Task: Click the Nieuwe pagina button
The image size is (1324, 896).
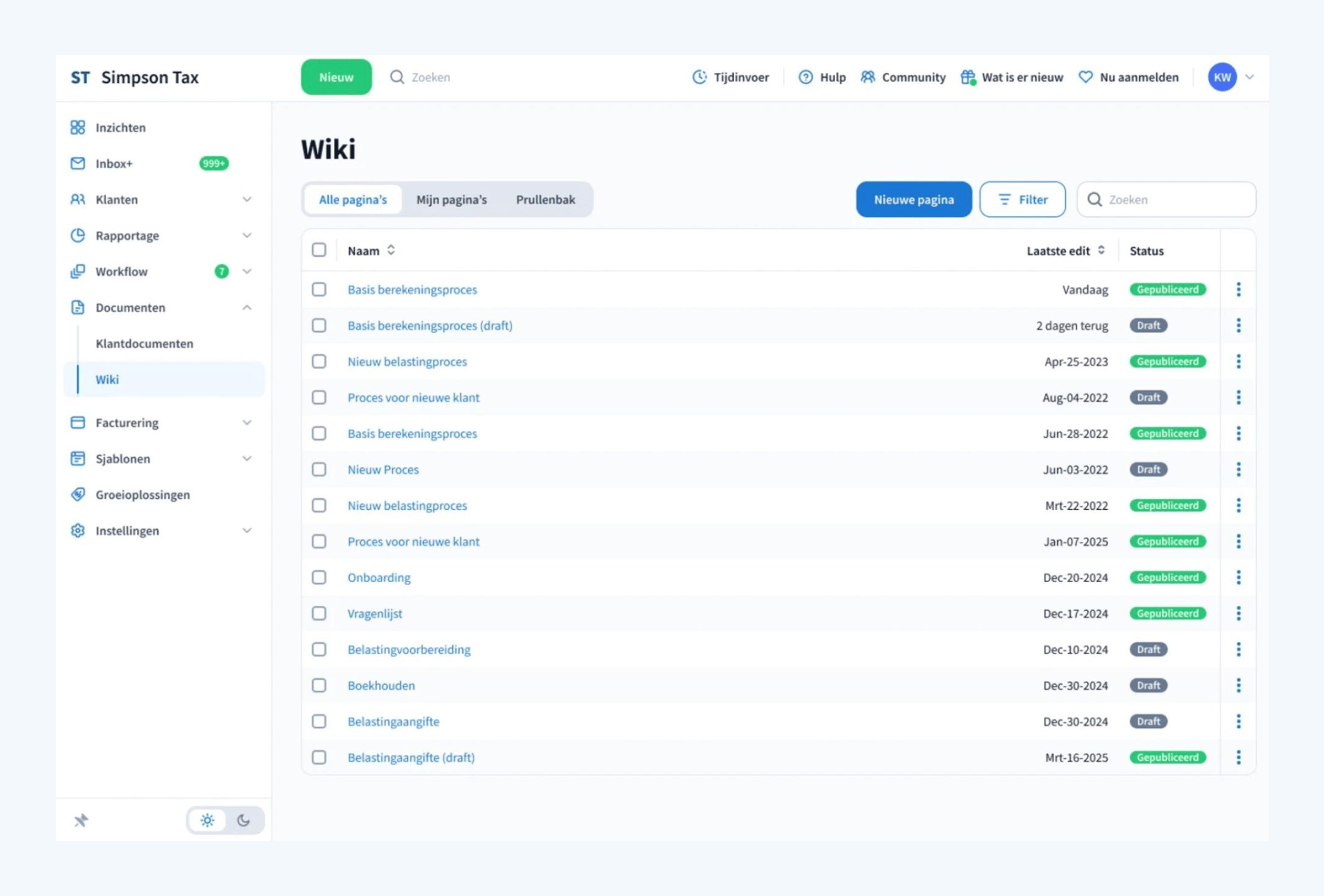Action: click(914, 199)
